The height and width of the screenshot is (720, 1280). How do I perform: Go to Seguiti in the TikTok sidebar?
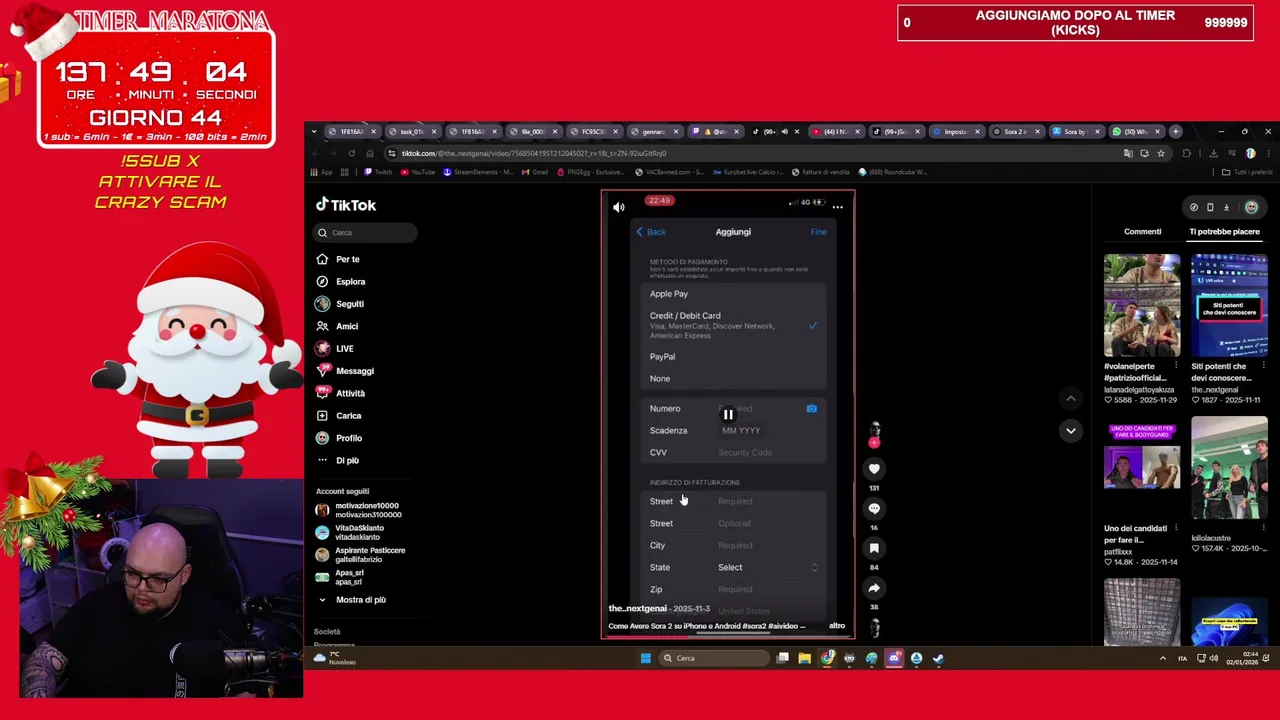point(340,304)
